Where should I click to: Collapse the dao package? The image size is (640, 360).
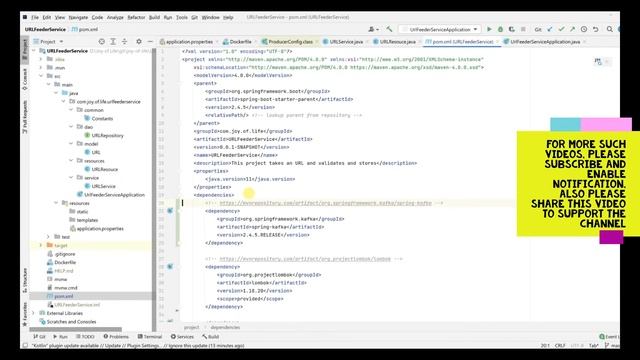pos(71,127)
